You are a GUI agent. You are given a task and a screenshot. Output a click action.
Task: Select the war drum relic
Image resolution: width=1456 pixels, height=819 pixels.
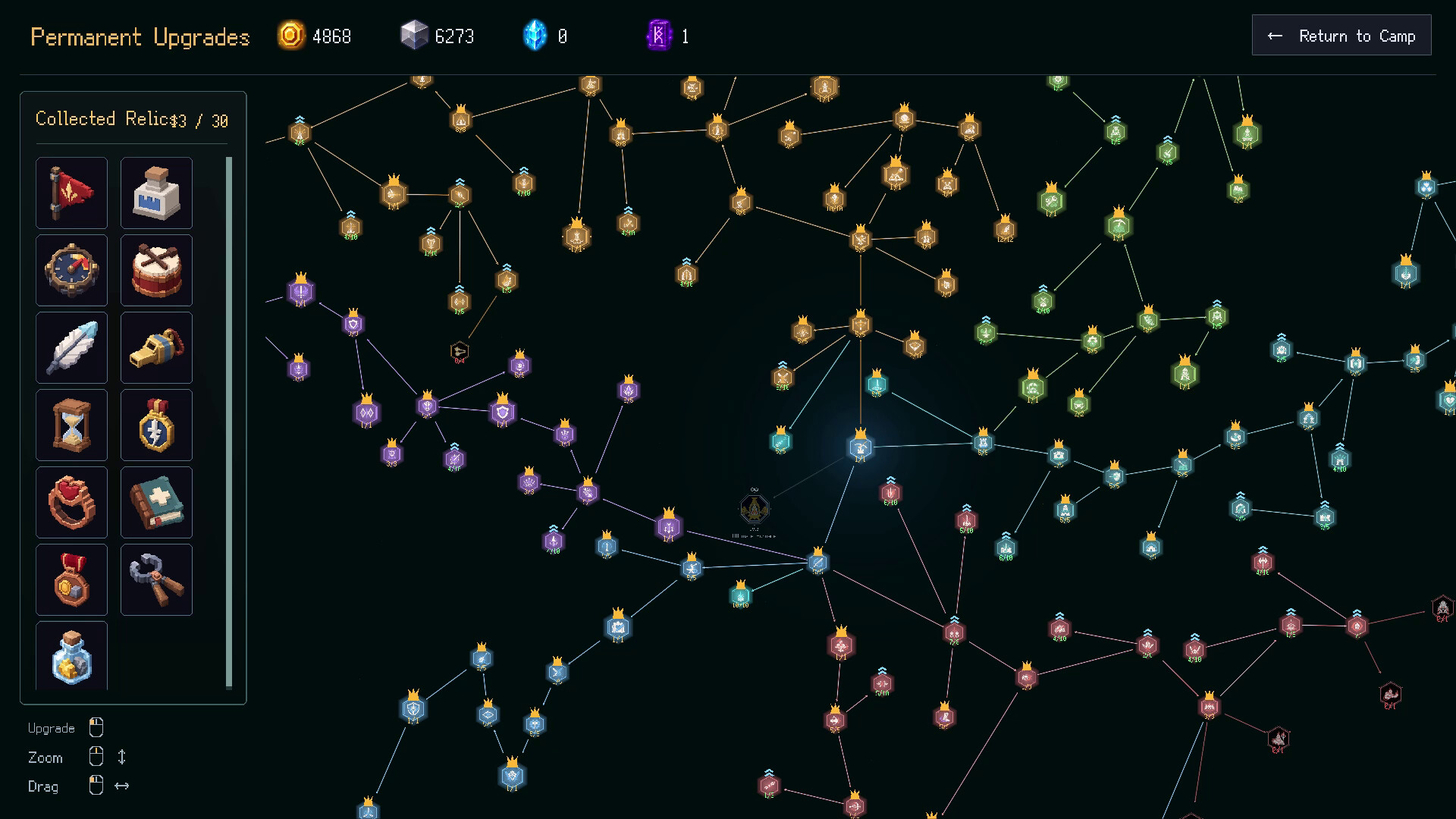pos(156,271)
